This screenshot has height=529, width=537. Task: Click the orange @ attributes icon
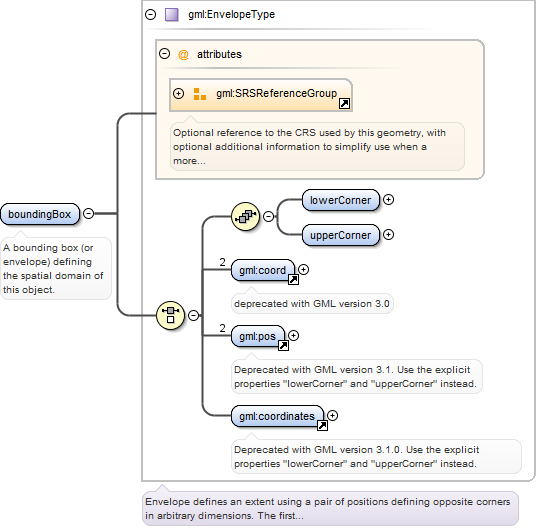click(184, 54)
